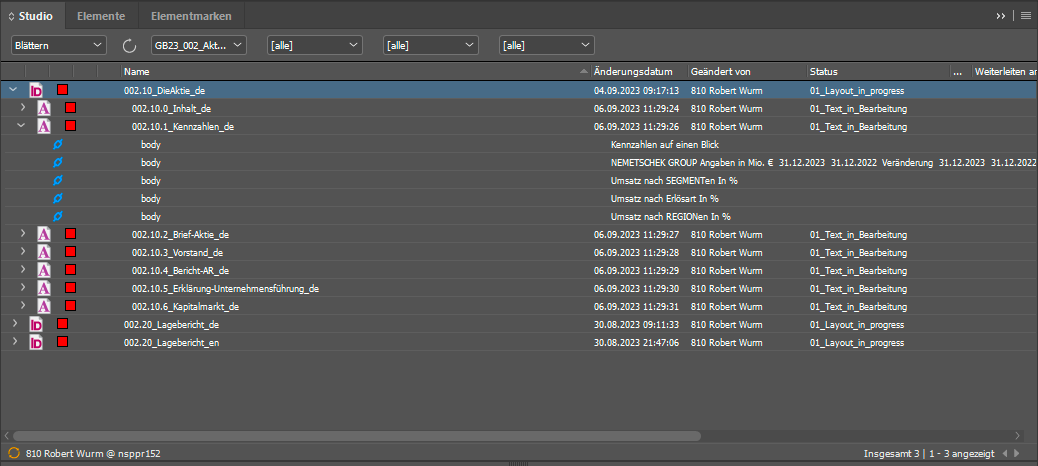This screenshot has height=466, width=1038.
Task: Click link icon beside Kennzahlen auf einen Blick
Action: tap(58, 145)
